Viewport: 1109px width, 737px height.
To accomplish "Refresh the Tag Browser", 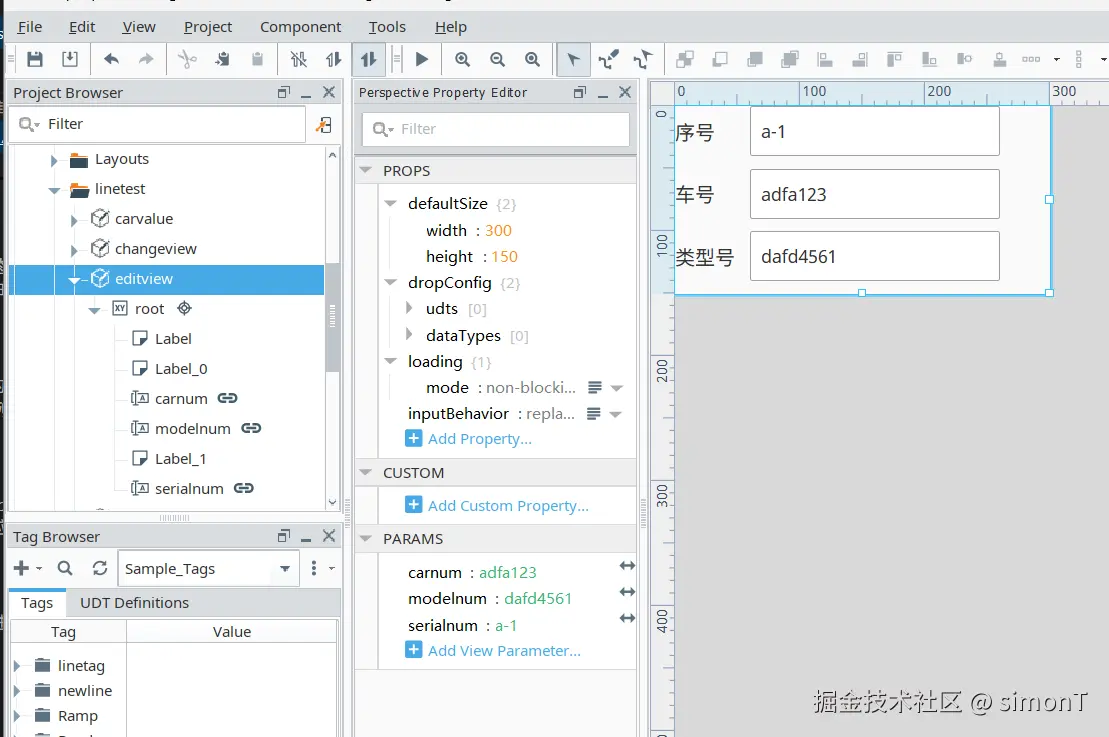I will 100,568.
